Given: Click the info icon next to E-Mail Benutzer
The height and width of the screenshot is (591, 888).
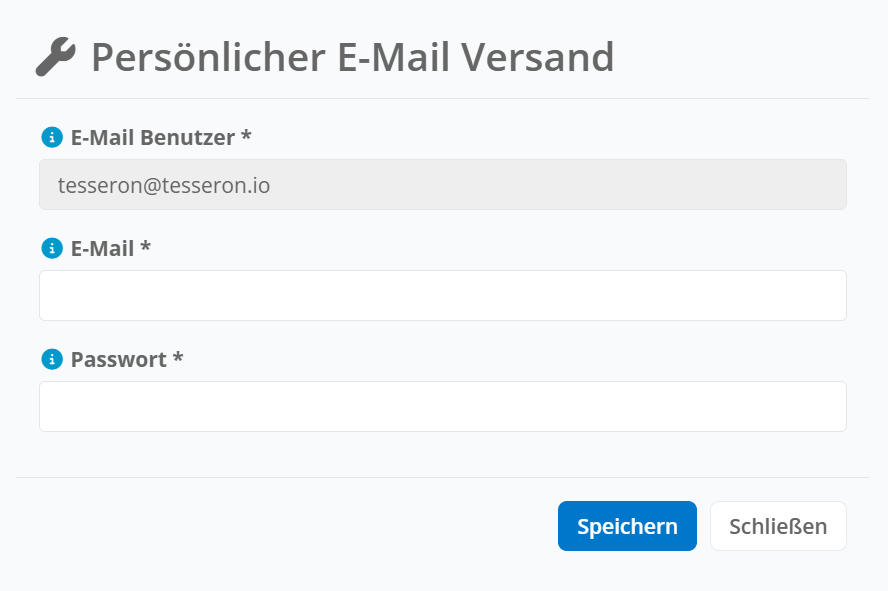Looking at the screenshot, I should tap(52, 137).
